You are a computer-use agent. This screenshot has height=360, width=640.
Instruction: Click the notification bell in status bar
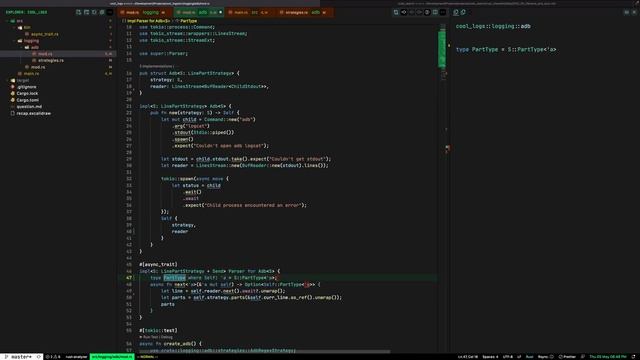coord(634,357)
